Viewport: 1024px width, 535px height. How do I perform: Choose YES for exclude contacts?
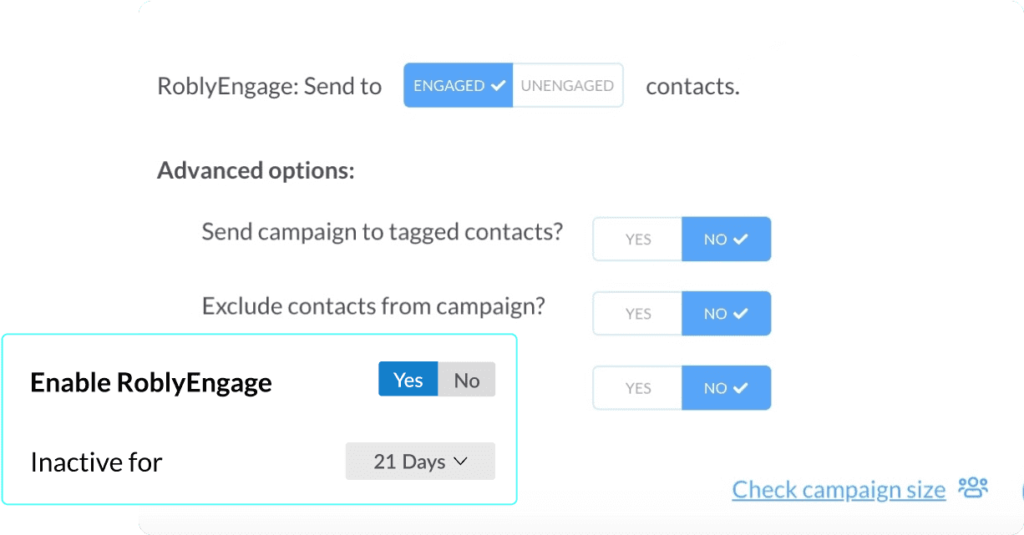pos(637,314)
